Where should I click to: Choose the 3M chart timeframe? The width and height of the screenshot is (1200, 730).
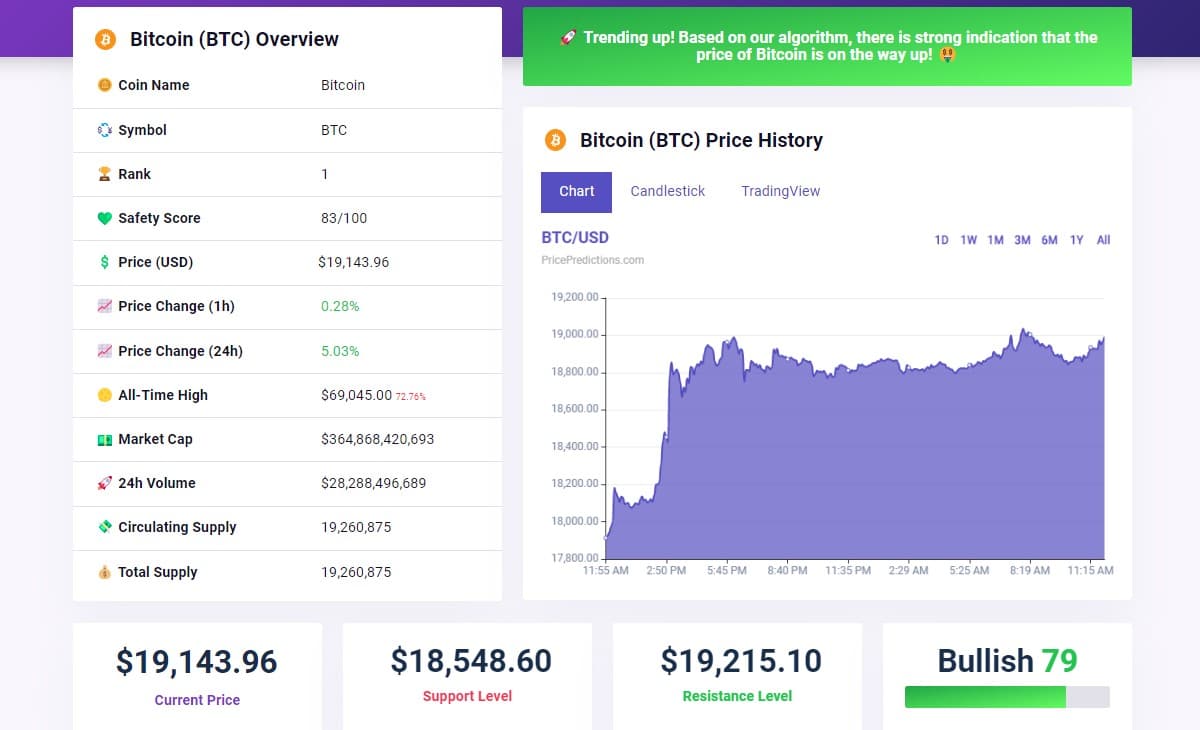click(1022, 240)
